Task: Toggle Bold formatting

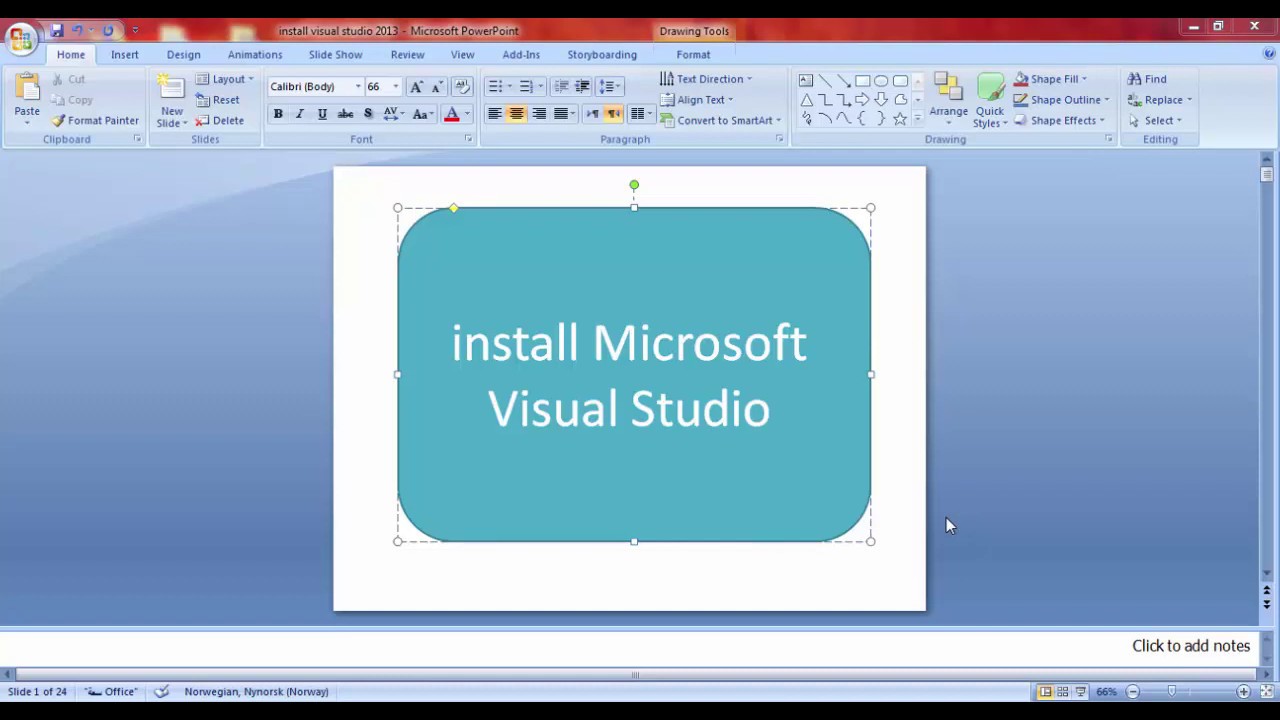Action: pos(278,114)
